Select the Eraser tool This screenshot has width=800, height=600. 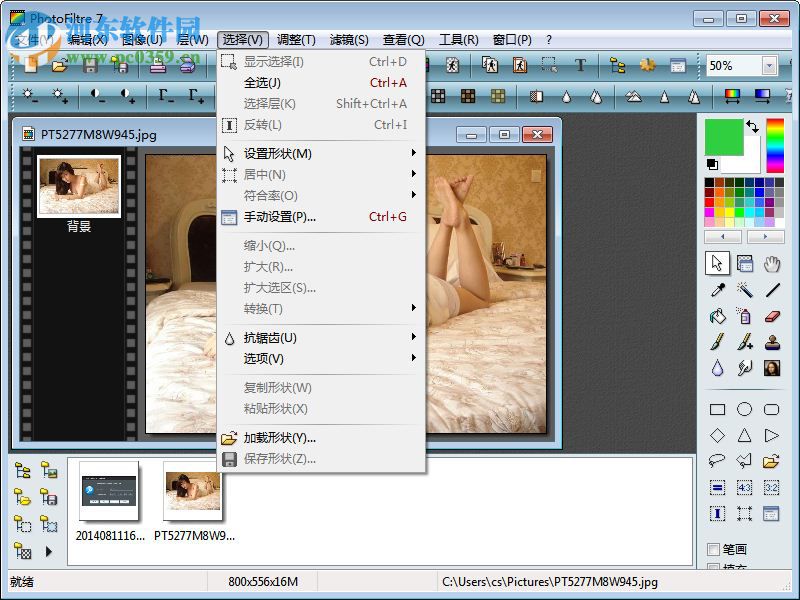pyautogui.click(x=771, y=316)
